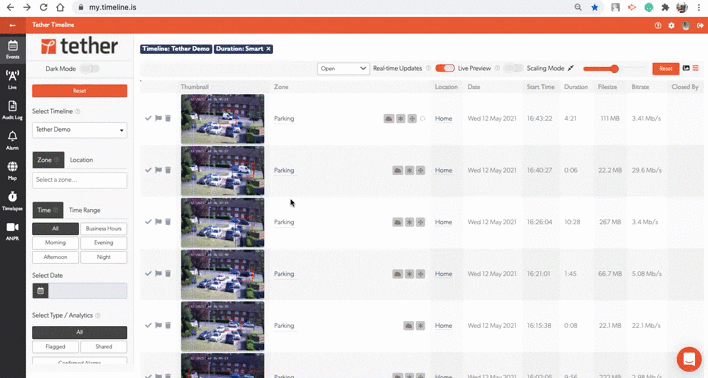Switch to list view icon
The image size is (708, 378).
click(695, 68)
